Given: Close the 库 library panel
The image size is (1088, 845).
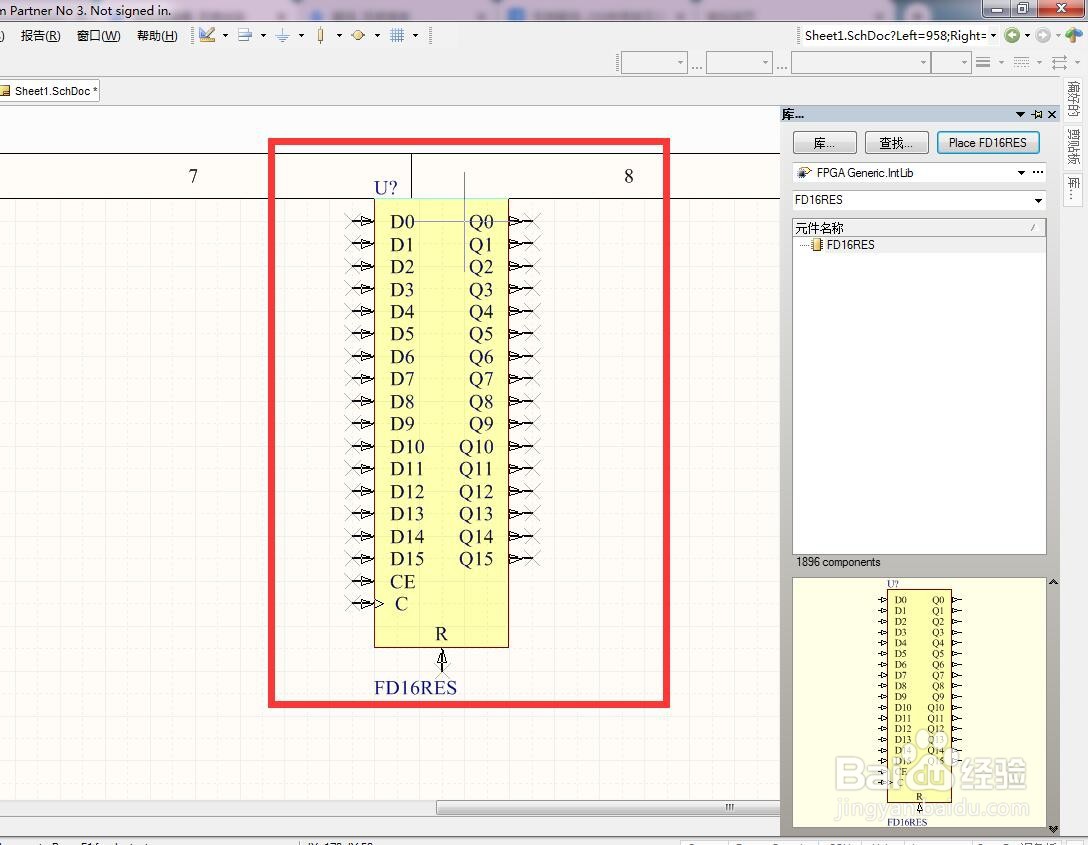Looking at the screenshot, I should tap(1053, 114).
